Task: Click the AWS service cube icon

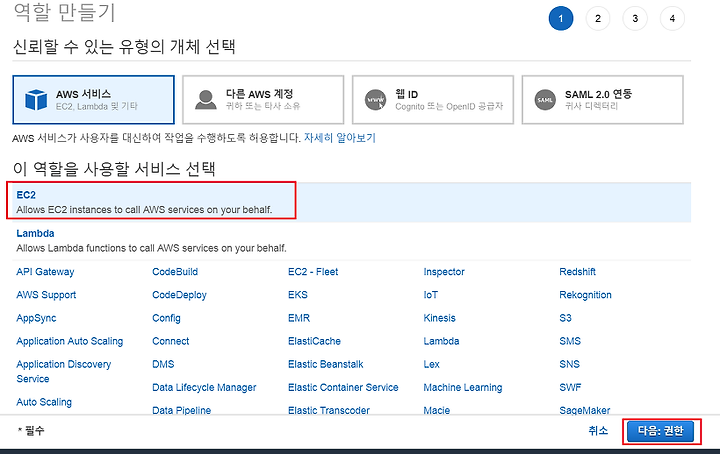Action: 36,100
